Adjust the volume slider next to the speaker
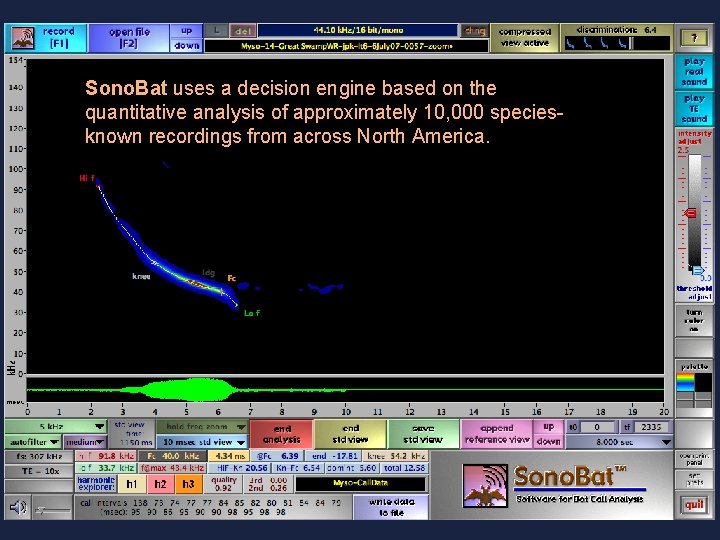Viewport: 720px width, 540px height. (51, 509)
